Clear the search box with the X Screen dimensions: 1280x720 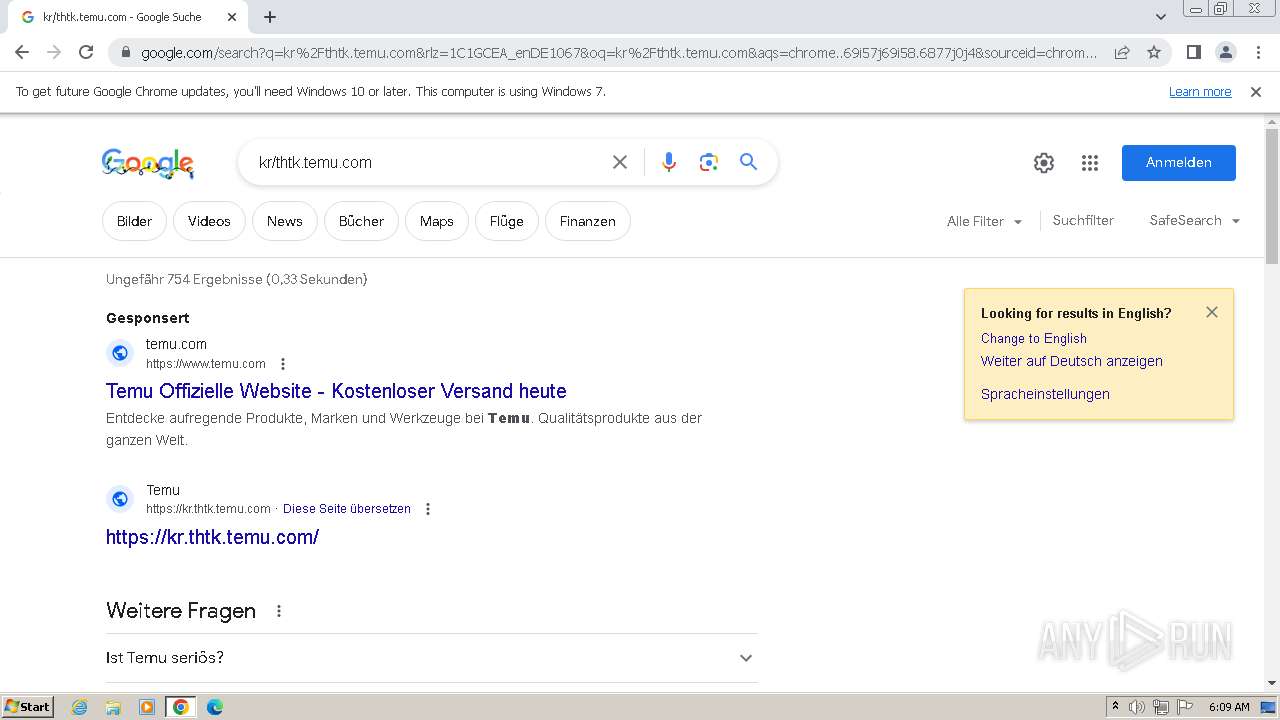click(x=620, y=162)
